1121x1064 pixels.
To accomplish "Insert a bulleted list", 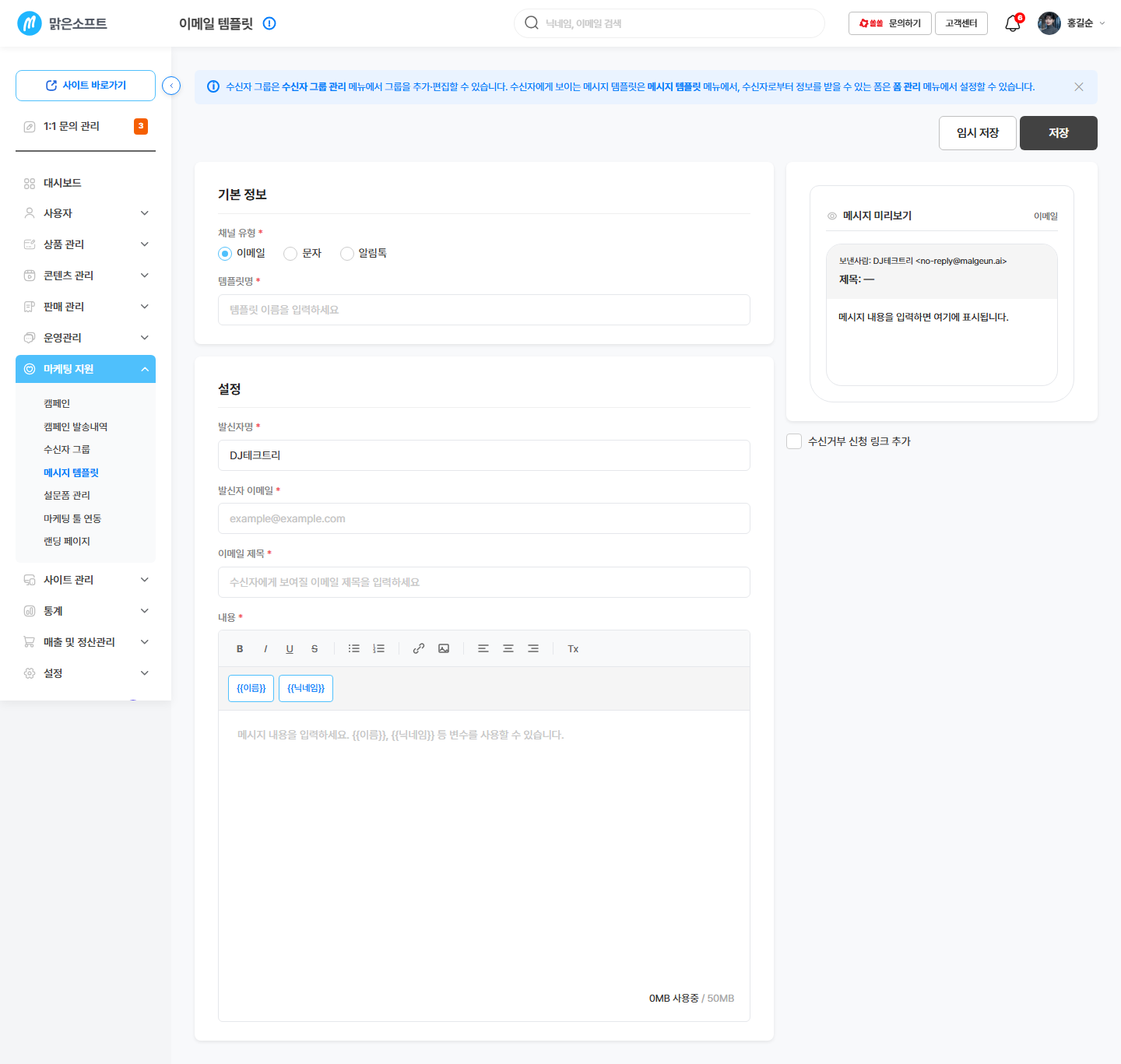I will tap(354, 648).
